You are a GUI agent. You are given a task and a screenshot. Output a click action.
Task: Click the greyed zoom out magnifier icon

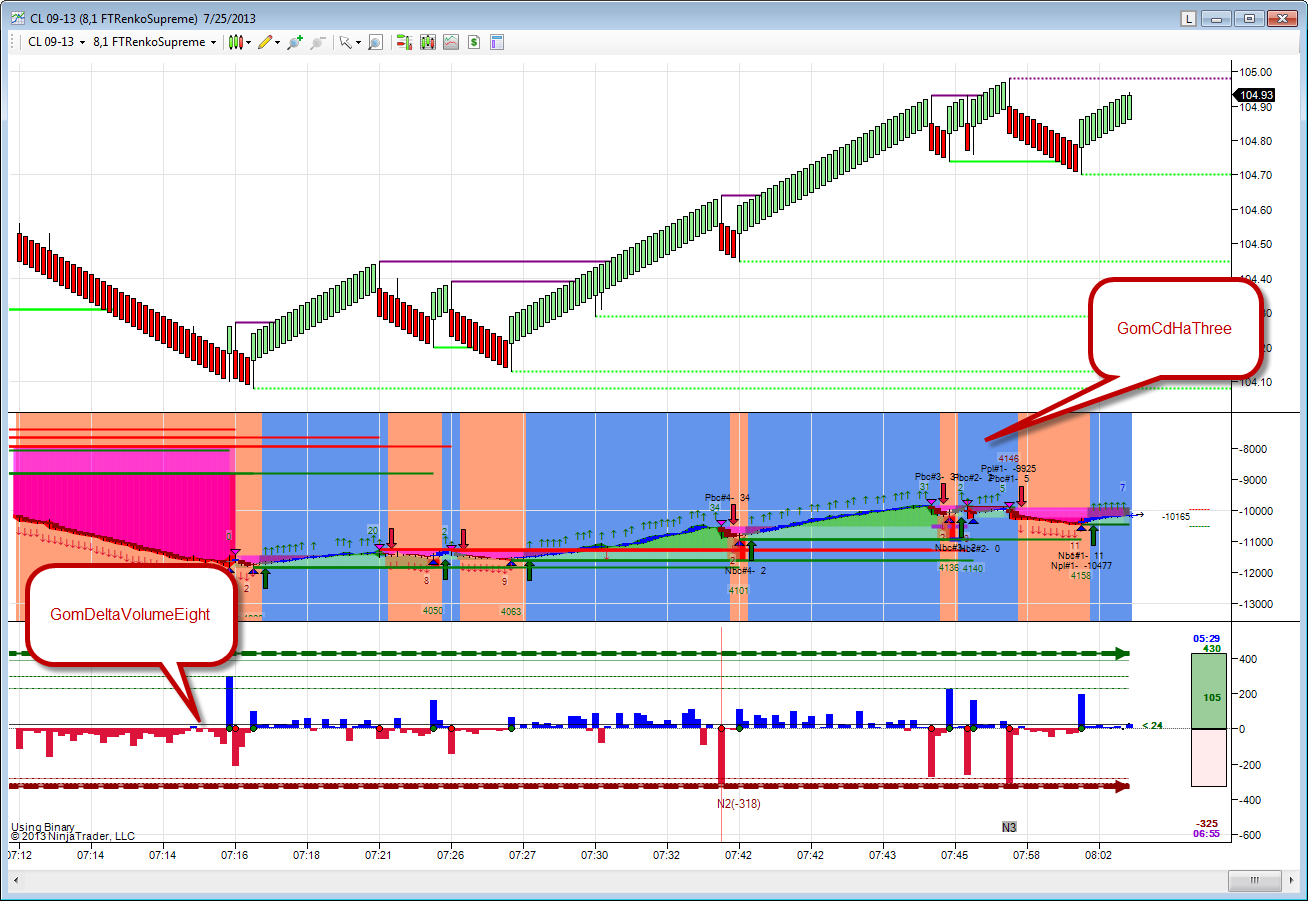318,42
